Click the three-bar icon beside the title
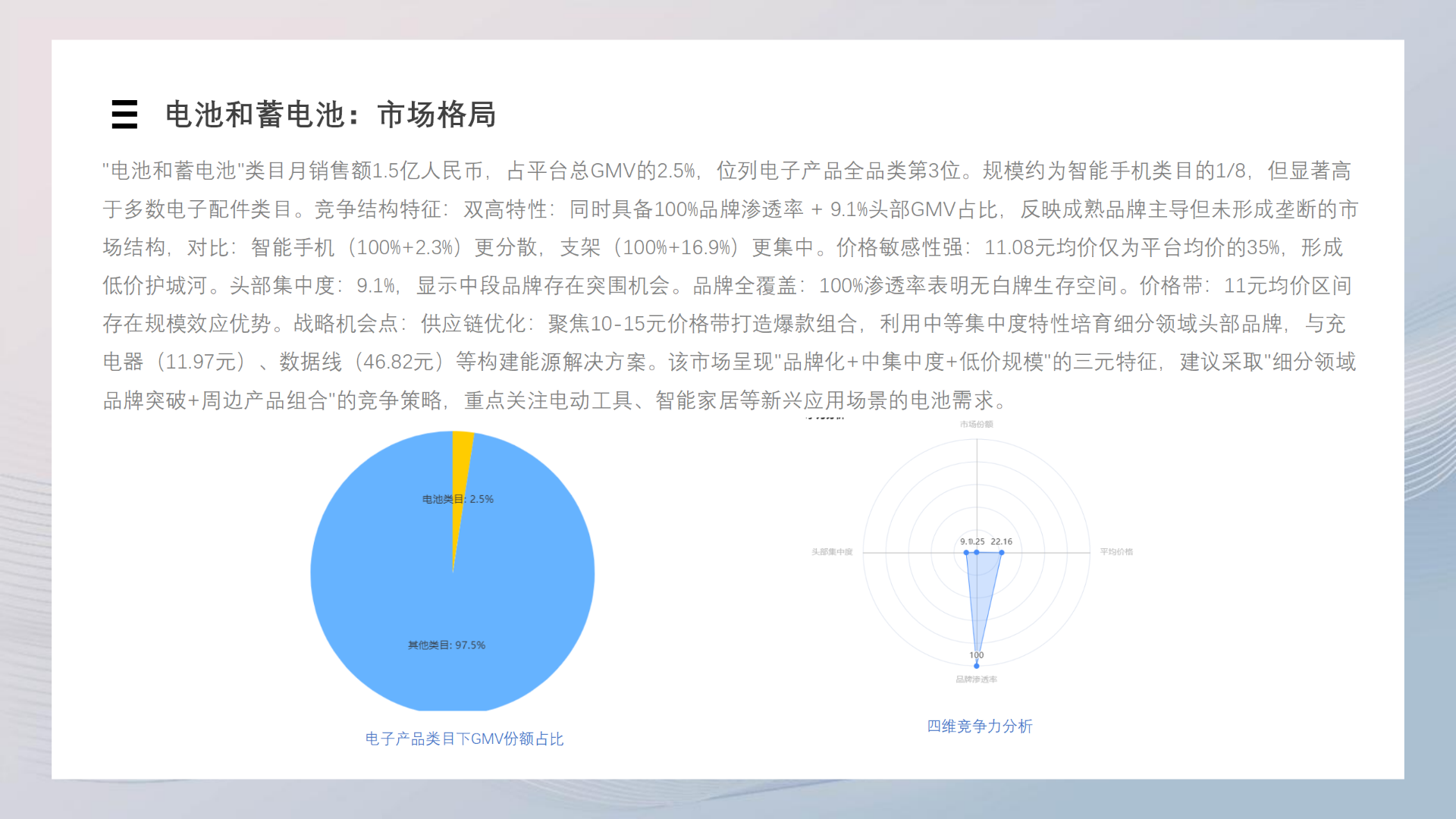Image resolution: width=1456 pixels, height=819 pixels. (124, 115)
